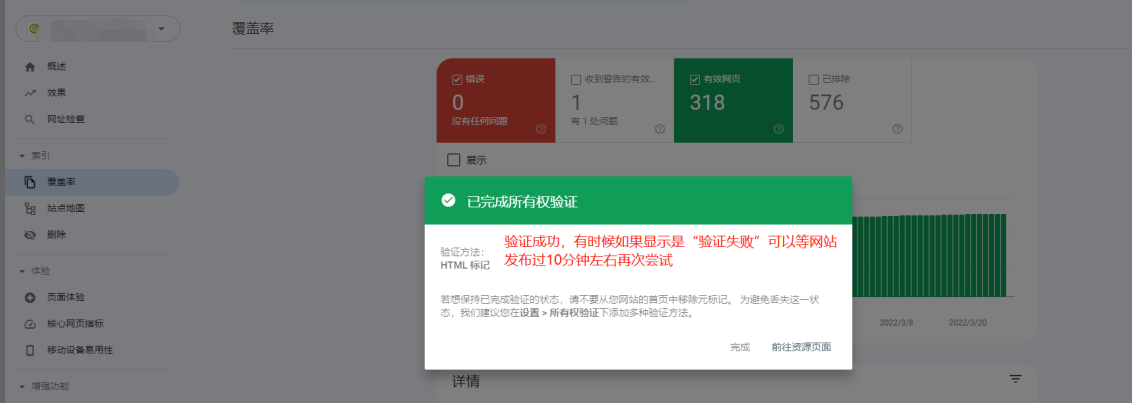Click the 核心网页指标 gauge icon

pos(29,324)
